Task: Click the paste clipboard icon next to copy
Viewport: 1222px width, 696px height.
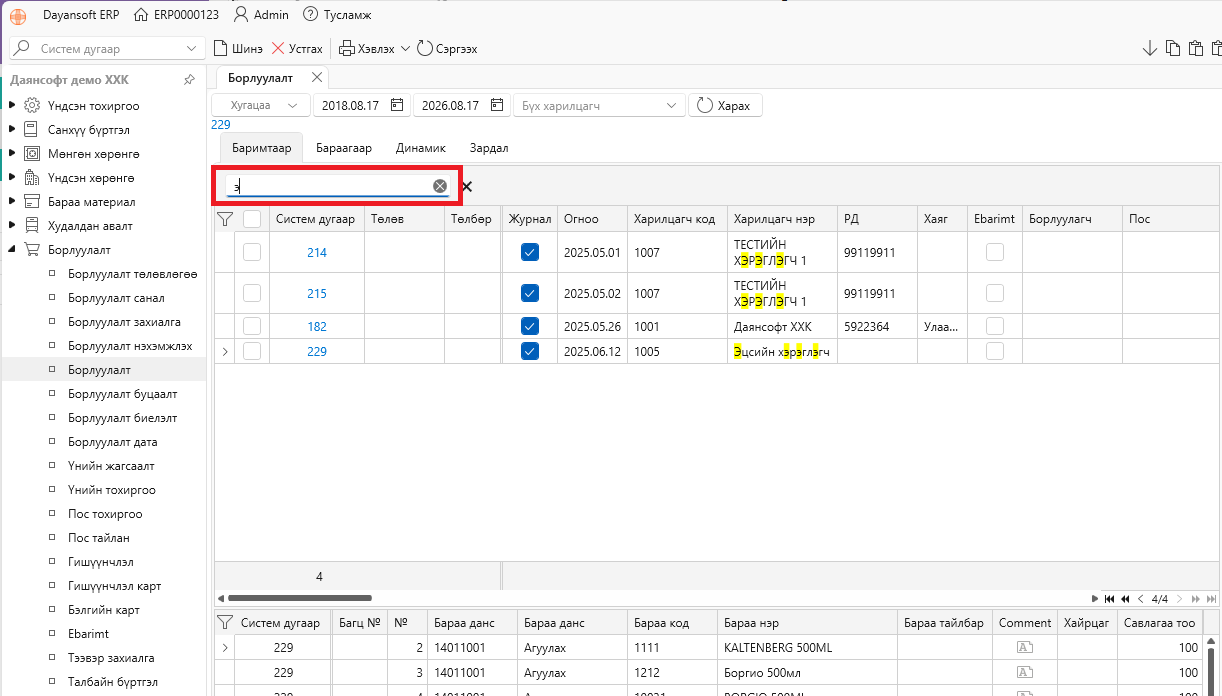Action: pyautogui.click(x=1194, y=48)
